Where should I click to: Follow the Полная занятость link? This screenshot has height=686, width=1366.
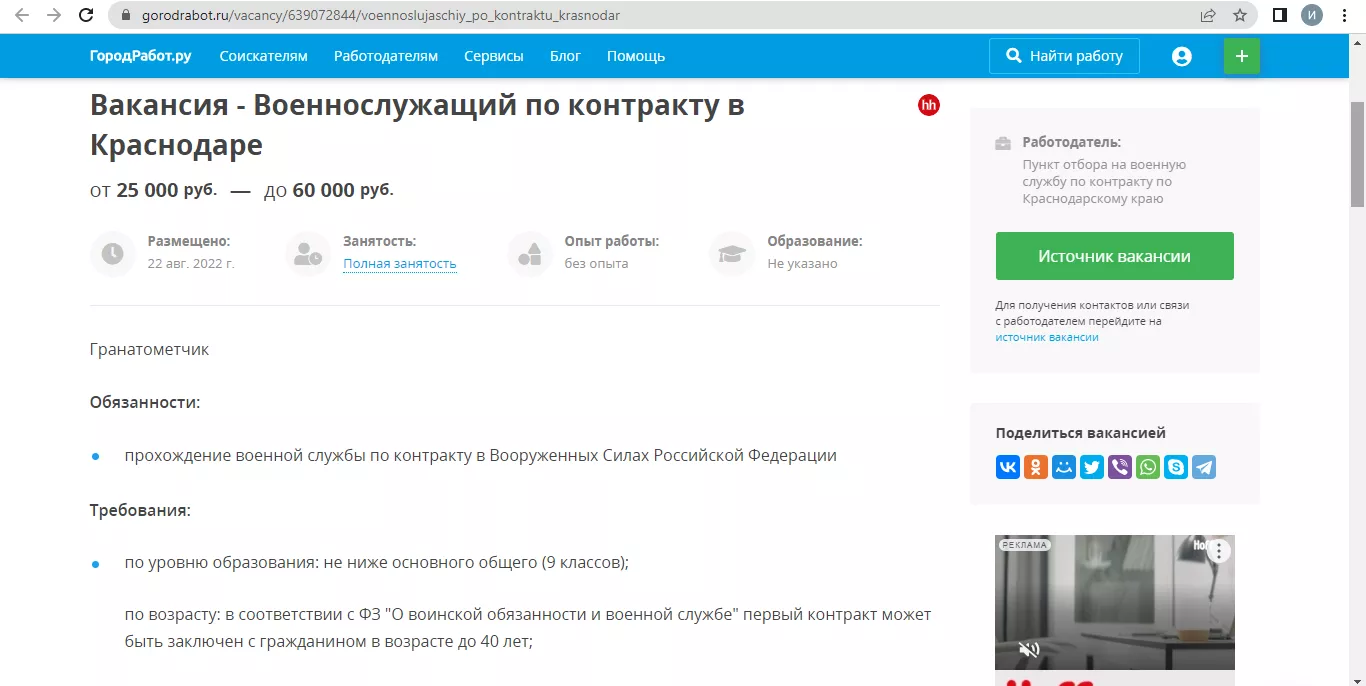[x=400, y=264]
